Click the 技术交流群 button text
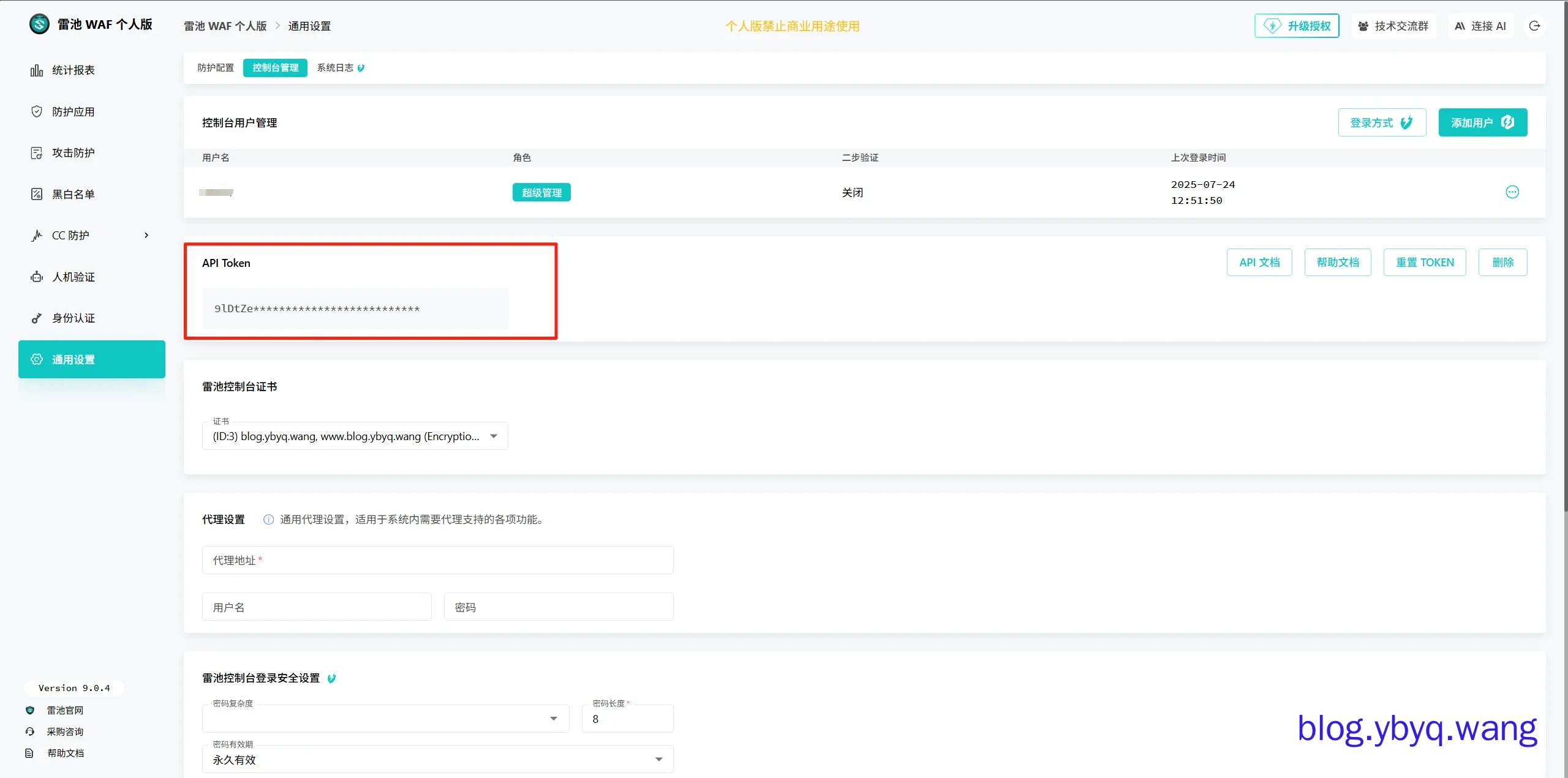Viewport: 1568px width, 778px height. (x=1401, y=26)
